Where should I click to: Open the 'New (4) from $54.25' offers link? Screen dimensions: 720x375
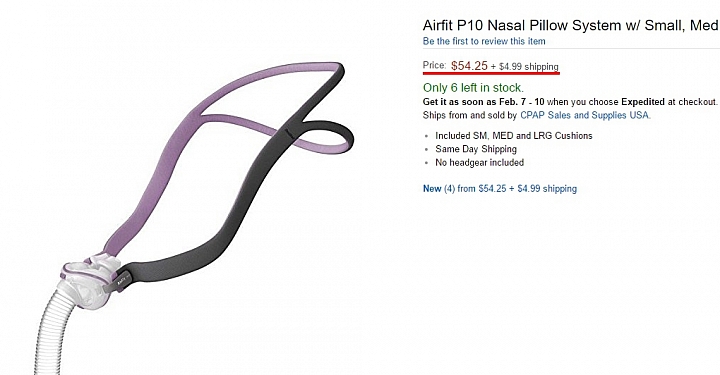pyautogui.click(x=500, y=189)
